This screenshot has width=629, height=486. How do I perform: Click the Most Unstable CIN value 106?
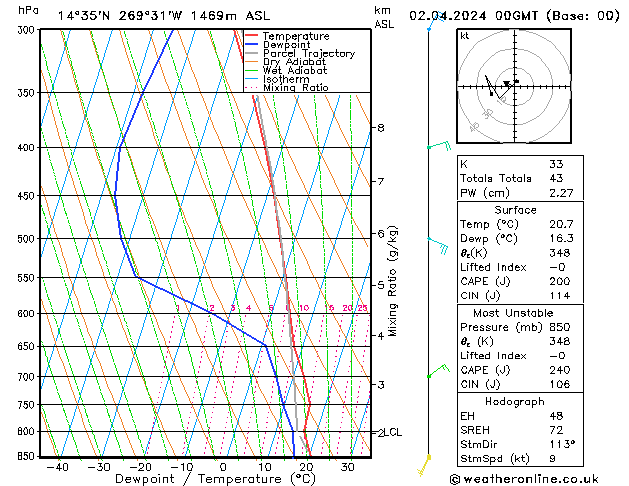coord(560,384)
